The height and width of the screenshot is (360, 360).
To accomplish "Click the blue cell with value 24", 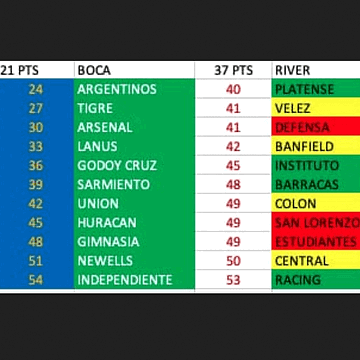I will (37, 89).
